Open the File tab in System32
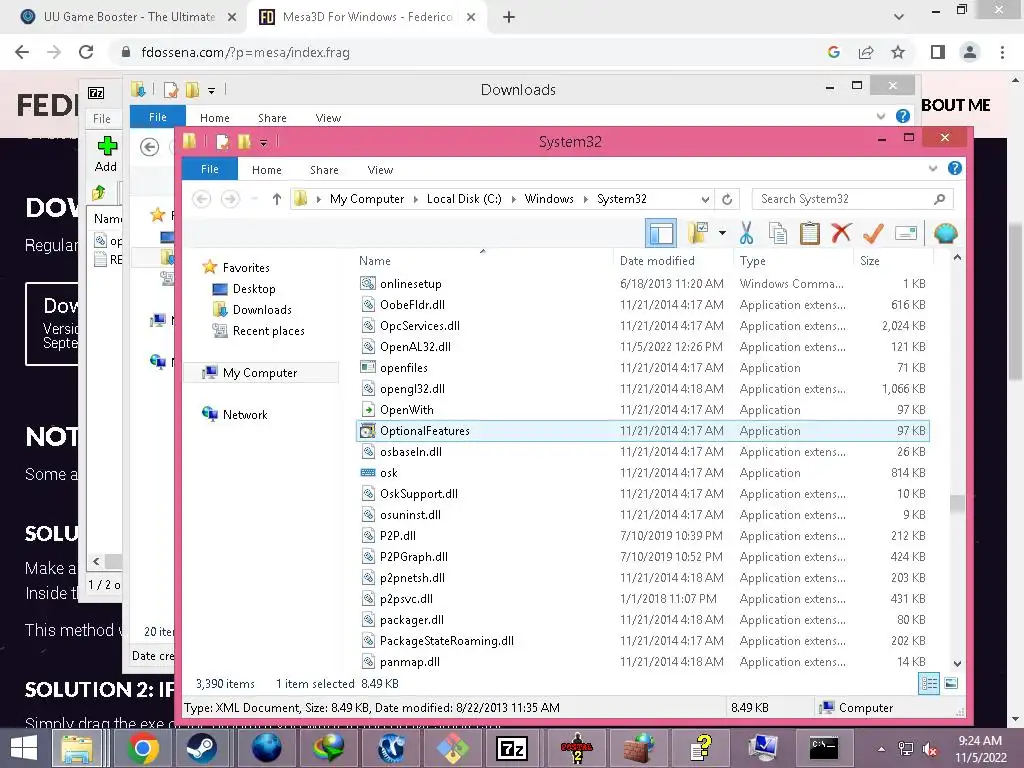Viewport: 1024px width, 768px height. 210,169
